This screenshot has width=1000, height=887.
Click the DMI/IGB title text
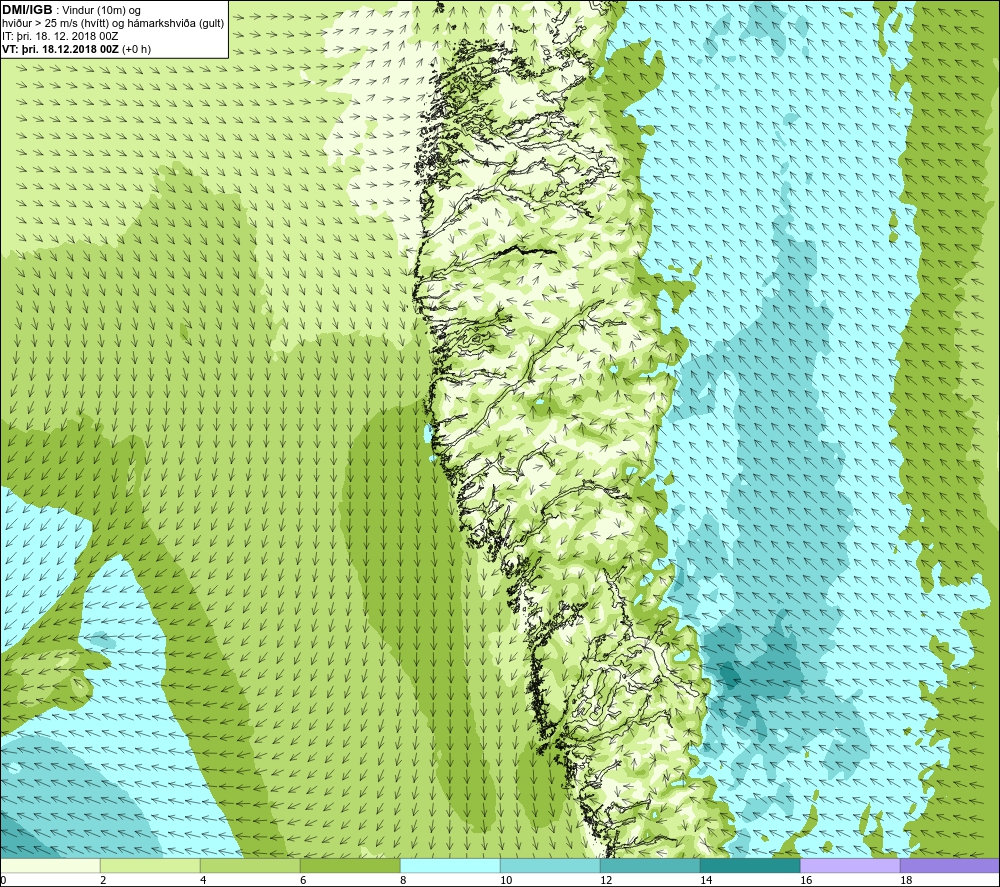coord(27,10)
